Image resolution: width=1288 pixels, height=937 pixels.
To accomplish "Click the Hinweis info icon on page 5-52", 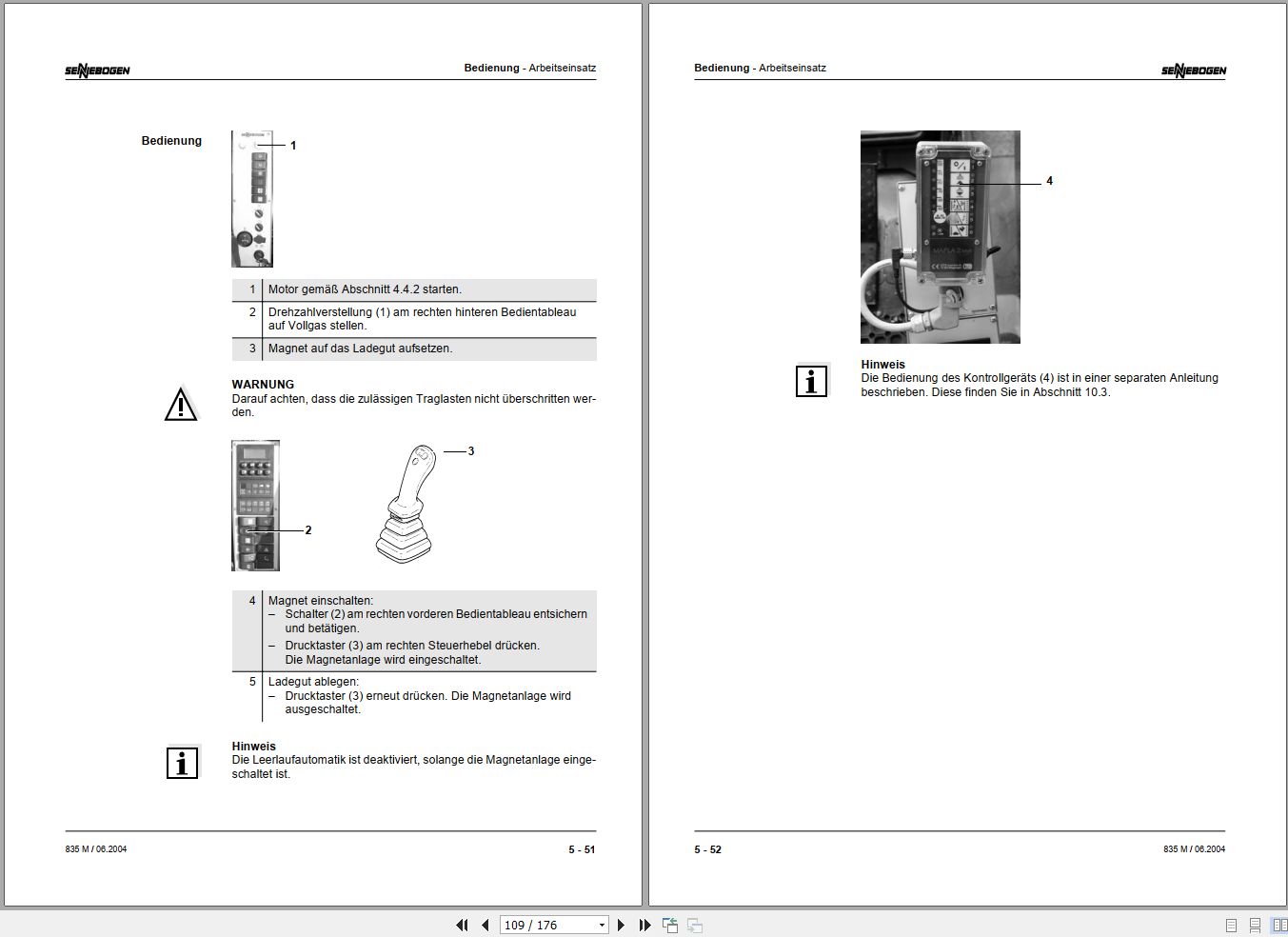I will 810,381.
